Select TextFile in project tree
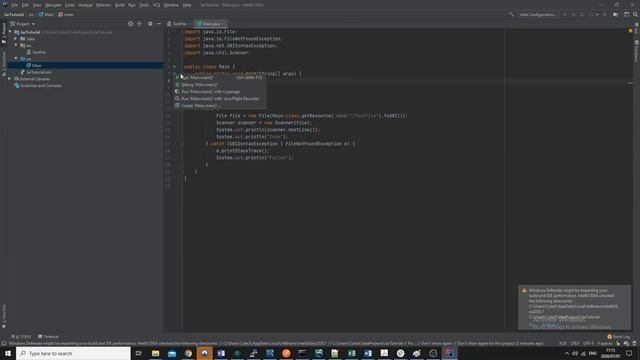Viewport: 640px width, 360px height. (x=36, y=52)
